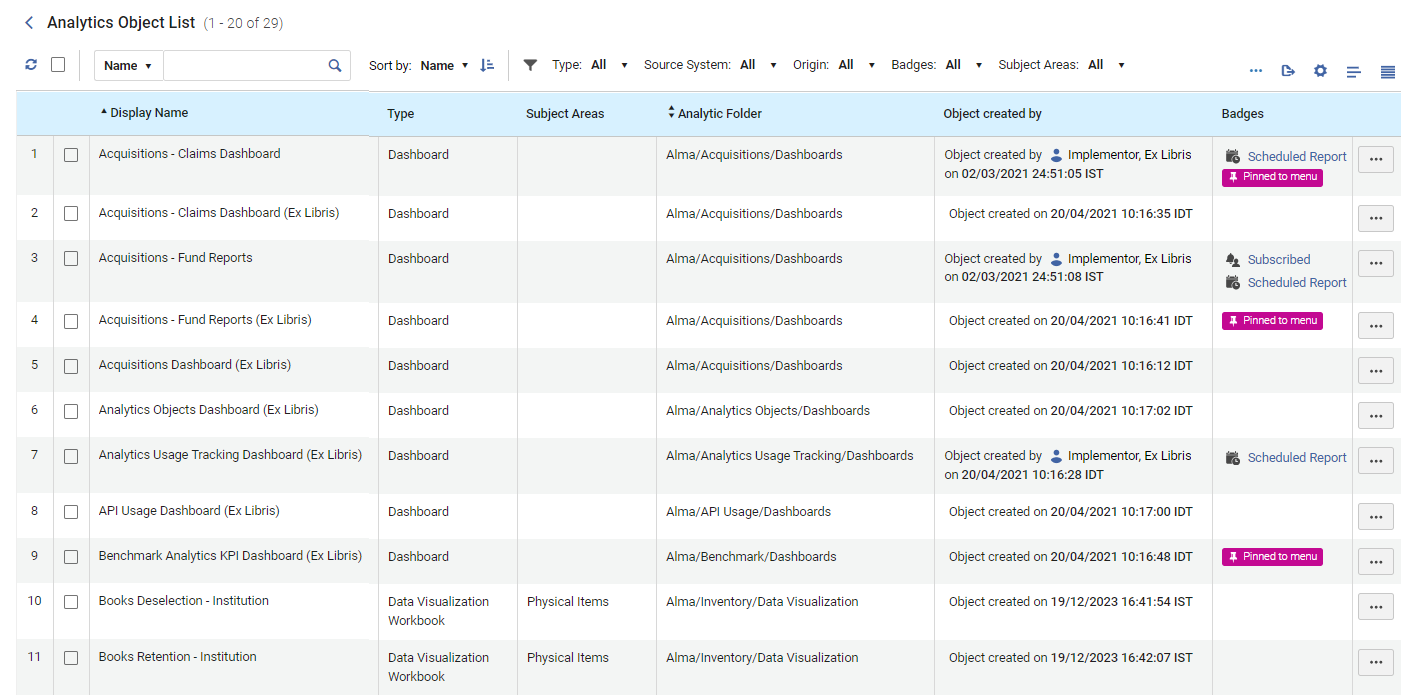Open the Name search field dropdown
Screen dimensions: 1401x695
pos(129,66)
